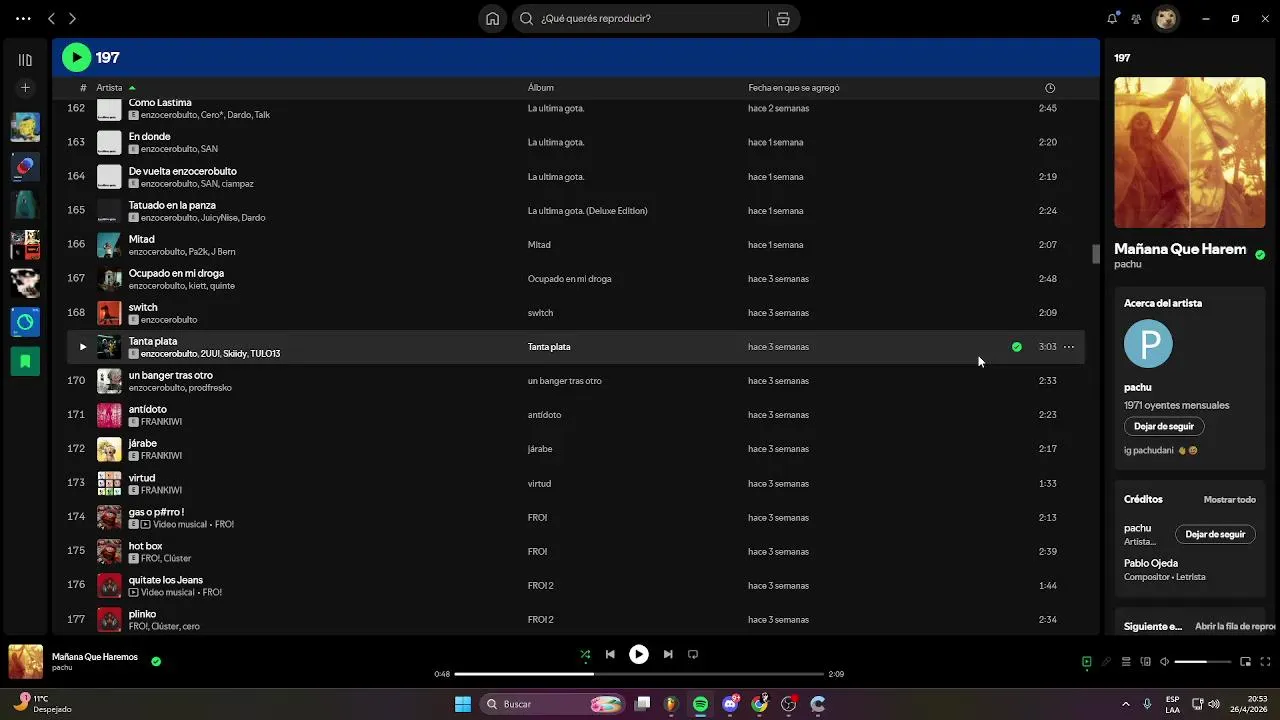The width and height of the screenshot is (1280, 720).
Task: Select the track 'Como Lastima'
Action: point(160,103)
